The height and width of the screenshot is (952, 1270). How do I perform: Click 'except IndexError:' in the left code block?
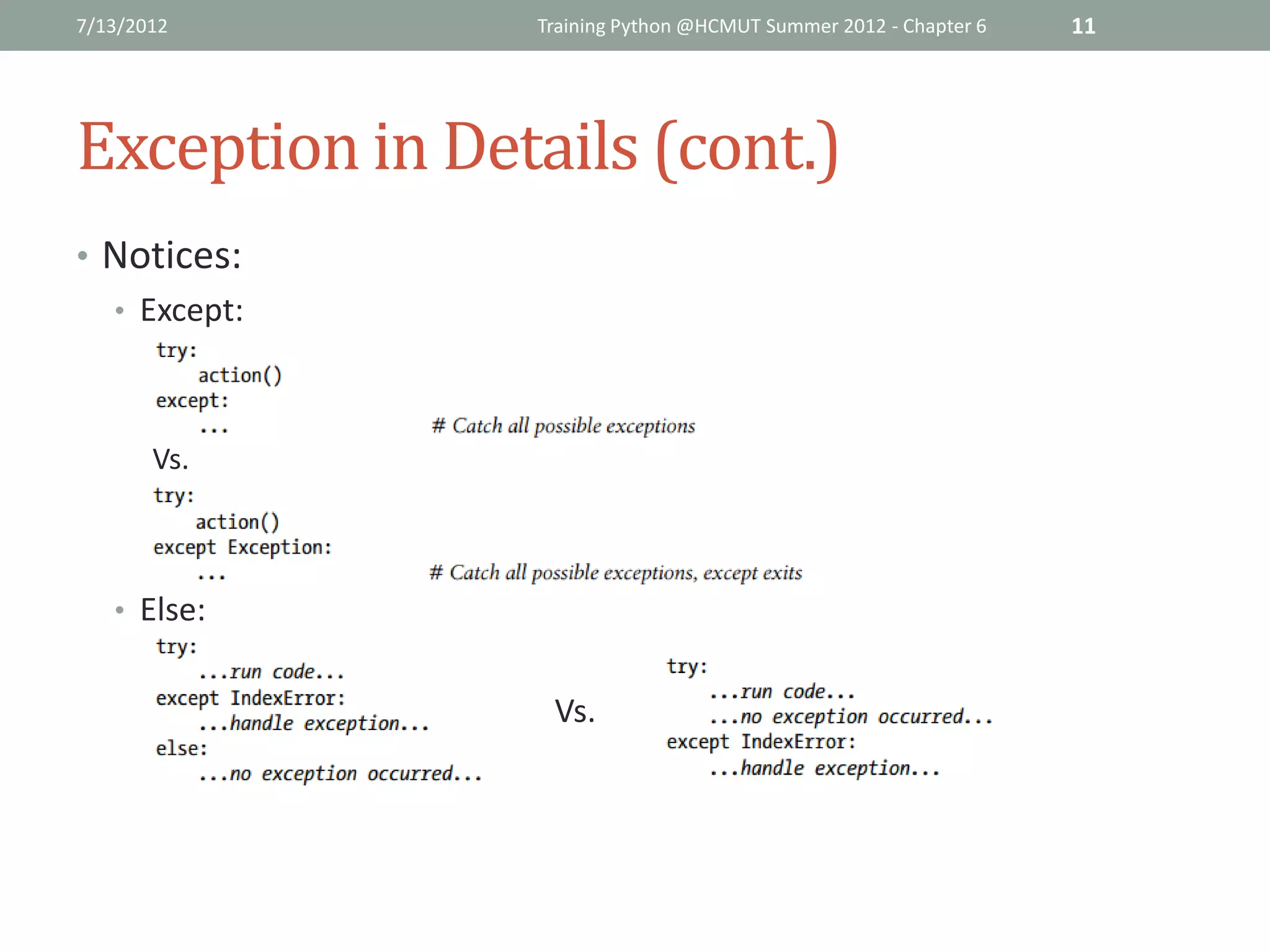tap(251, 699)
